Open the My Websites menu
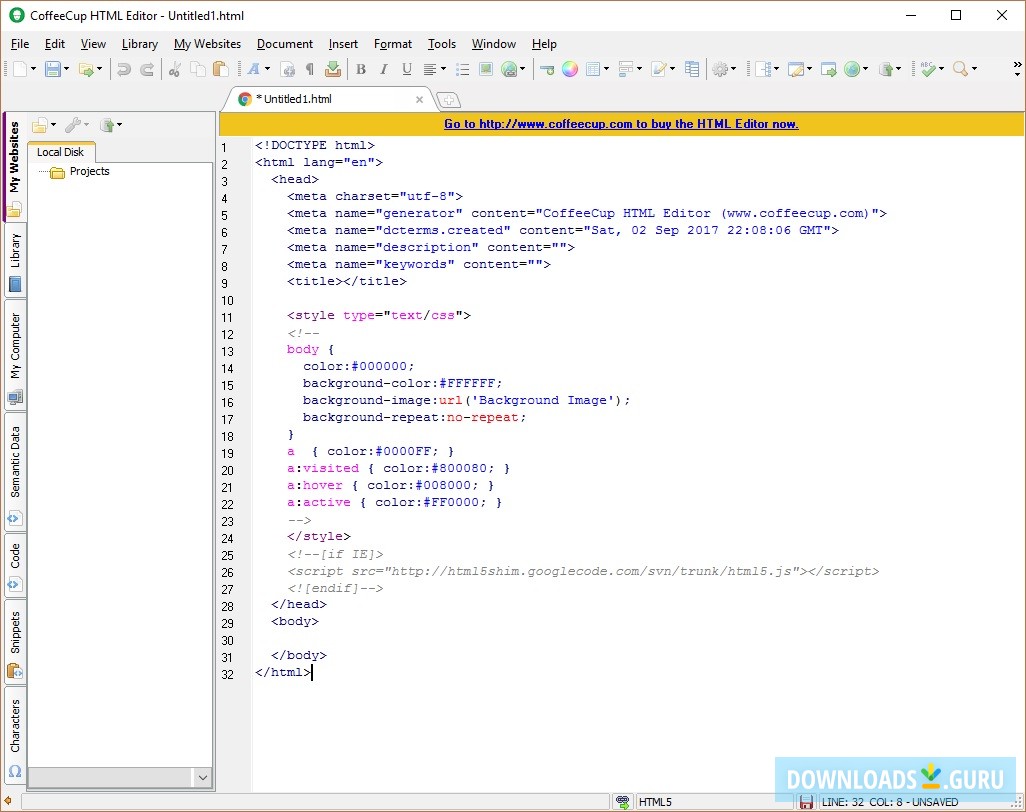The height and width of the screenshot is (812, 1026). pos(207,44)
